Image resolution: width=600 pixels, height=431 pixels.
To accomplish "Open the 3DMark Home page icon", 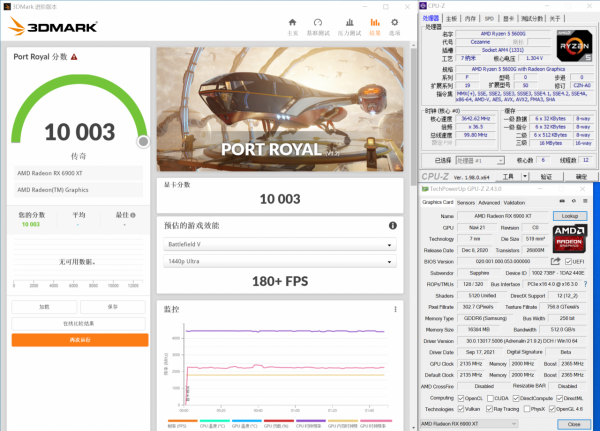I will [293, 24].
